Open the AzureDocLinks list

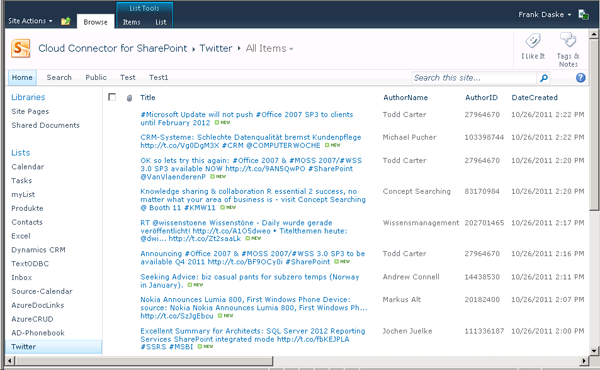click(x=38, y=305)
